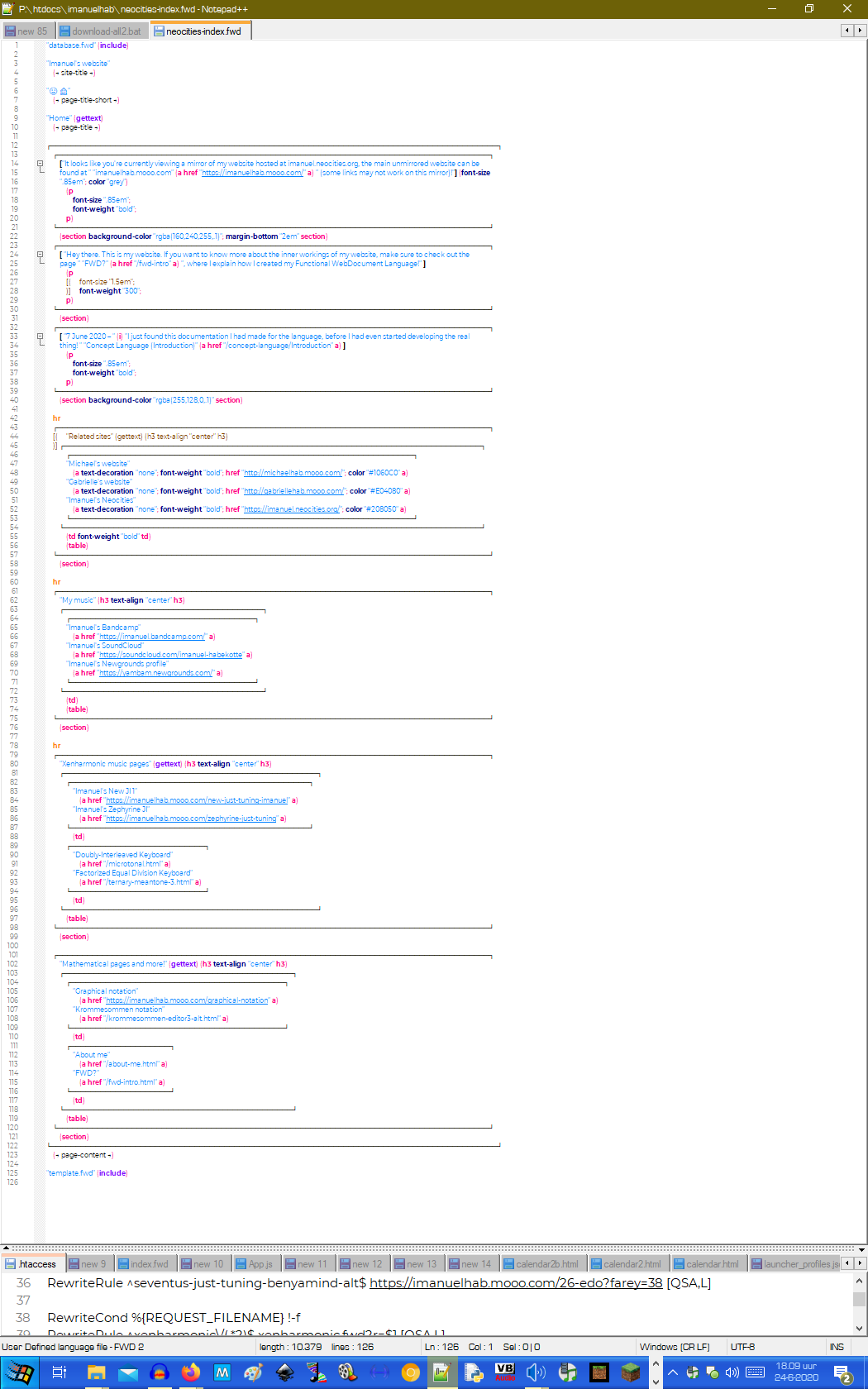This screenshot has width=868, height=1389.
Task: Select the neocities-index.fwd tab
Action: tap(201, 31)
